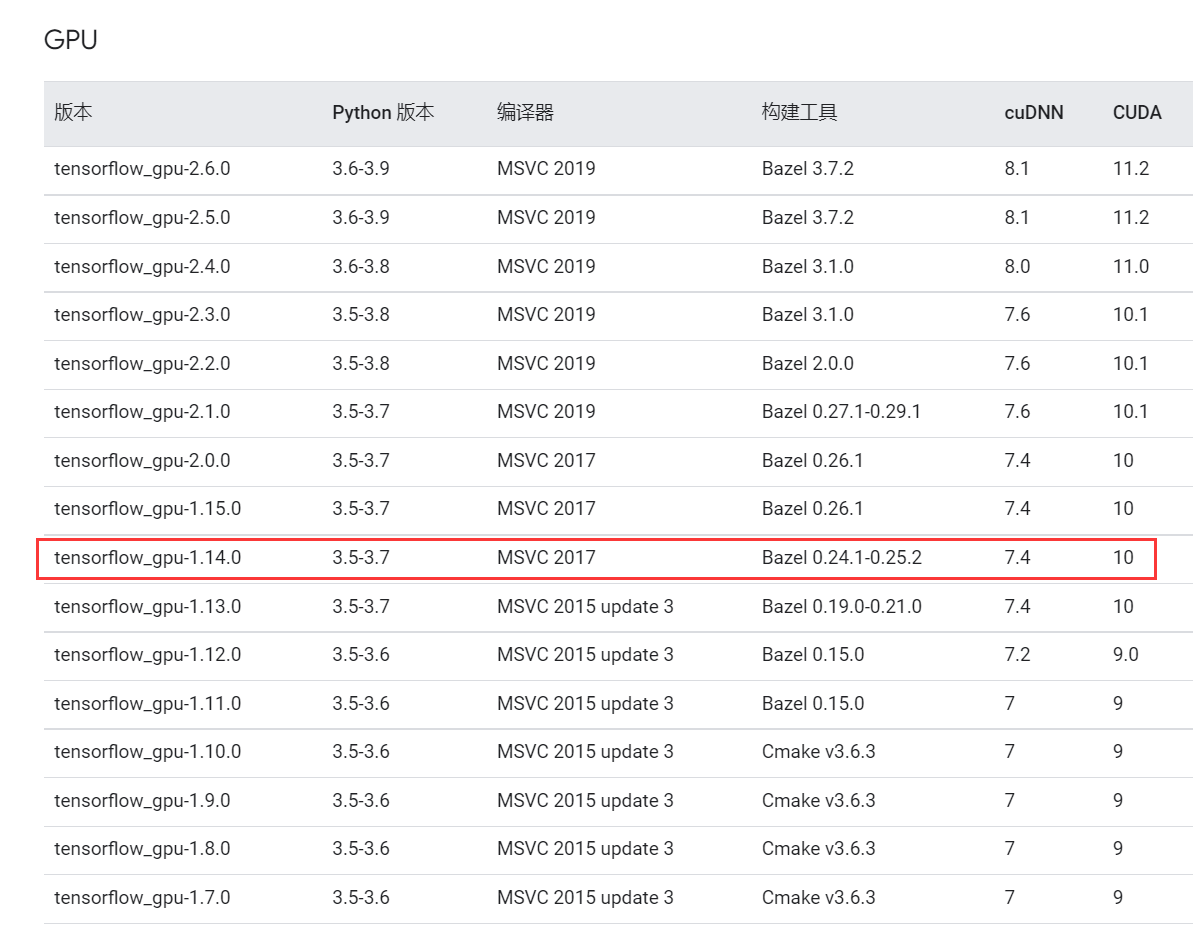Click the 构建工具 column header
This screenshot has height=937, width=1193.
click(800, 113)
